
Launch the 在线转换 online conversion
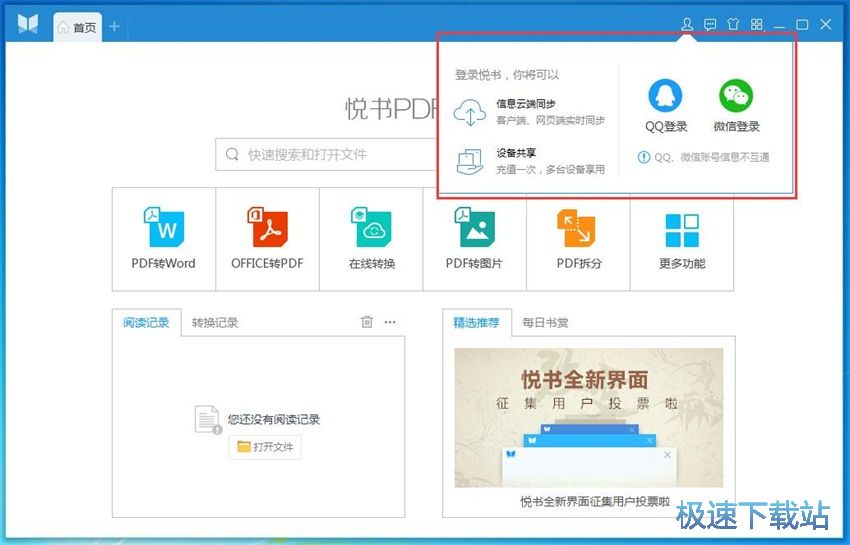click(x=371, y=239)
